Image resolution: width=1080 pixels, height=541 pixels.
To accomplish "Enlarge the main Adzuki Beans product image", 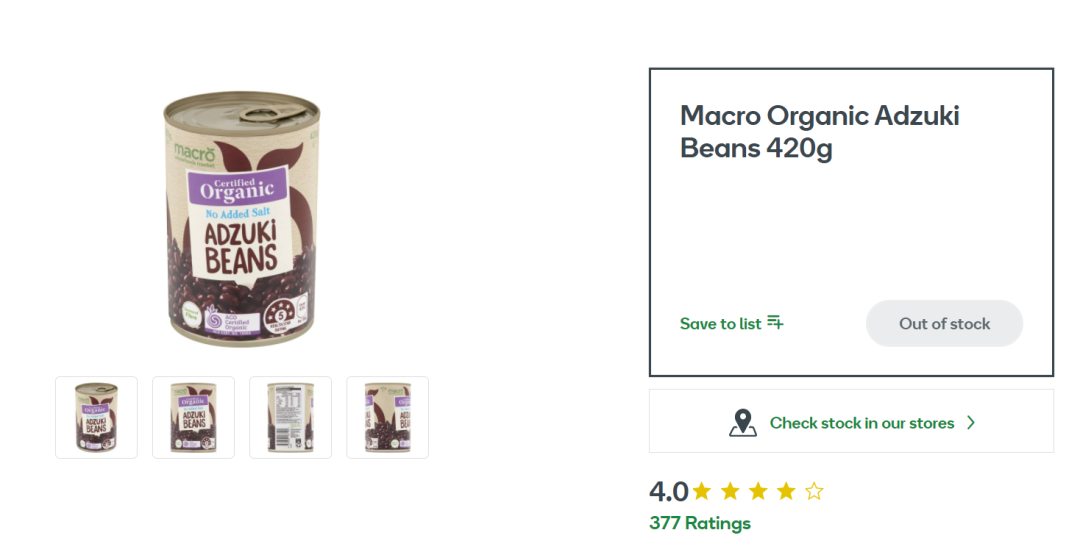I will click(x=244, y=218).
